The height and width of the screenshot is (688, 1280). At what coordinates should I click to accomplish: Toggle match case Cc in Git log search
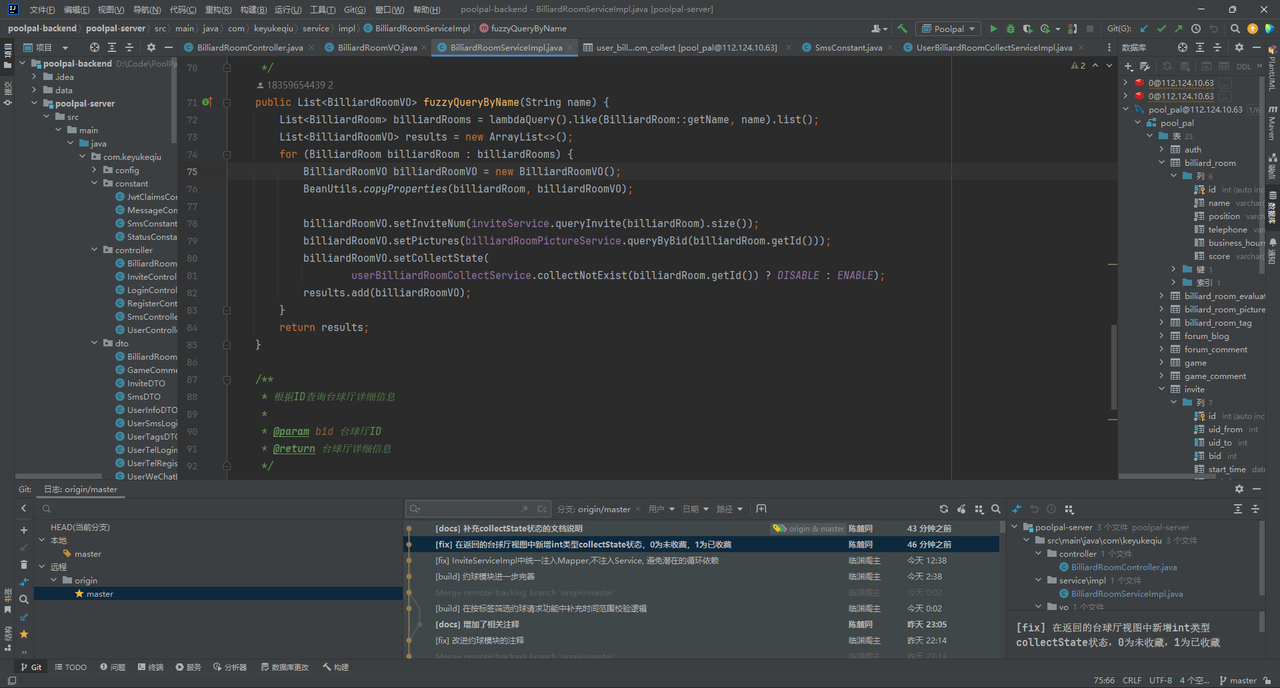pyautogui.click(x=542, y=509)
